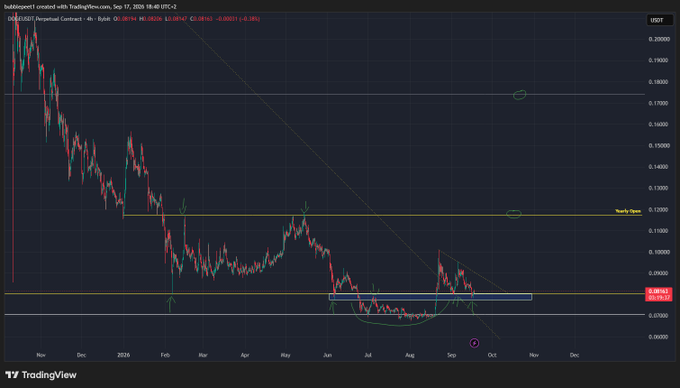Click the TradingView logo at the bottom left
Viewport: 680px width, 388px height.
41,375
